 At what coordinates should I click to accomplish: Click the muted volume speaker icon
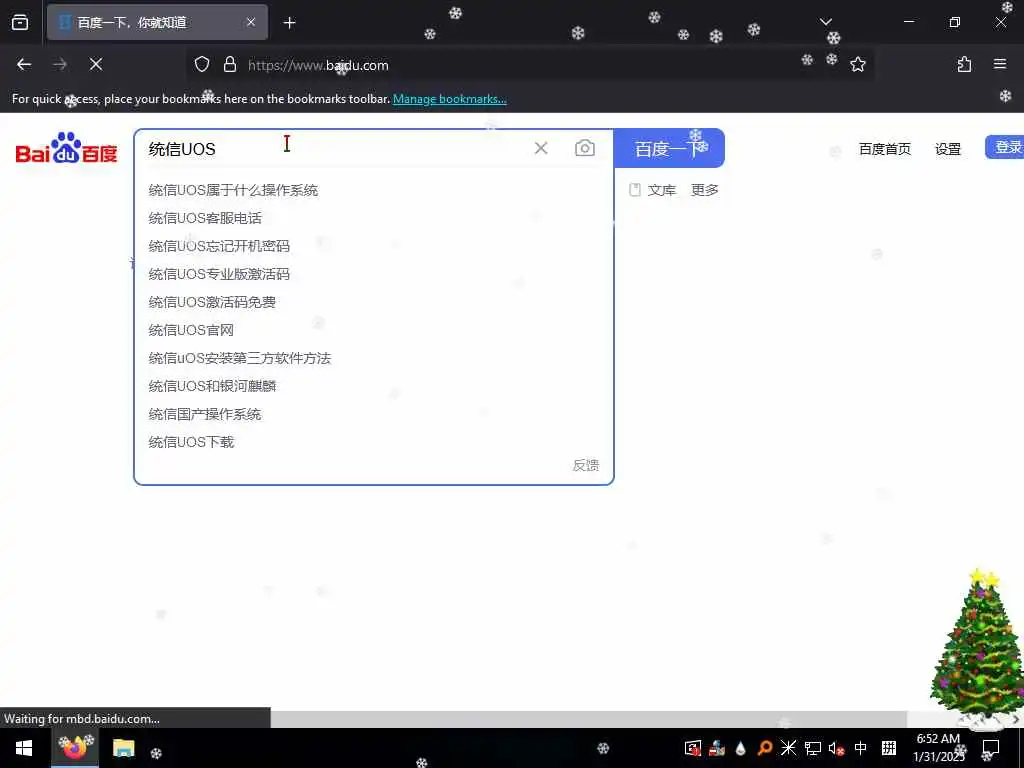(x=836, y=748)
